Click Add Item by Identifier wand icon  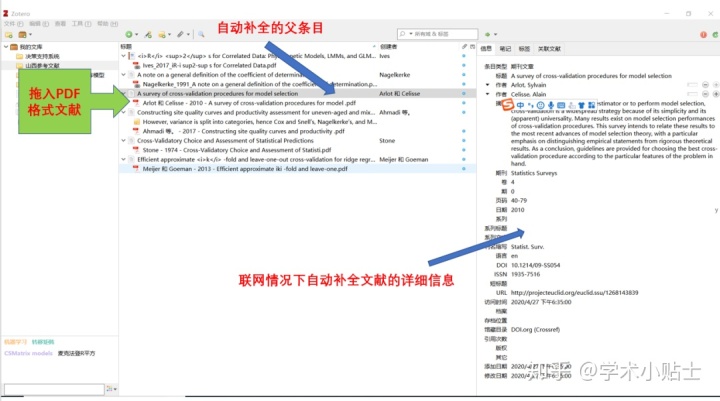pyautogui.click(x=148, y=34)
